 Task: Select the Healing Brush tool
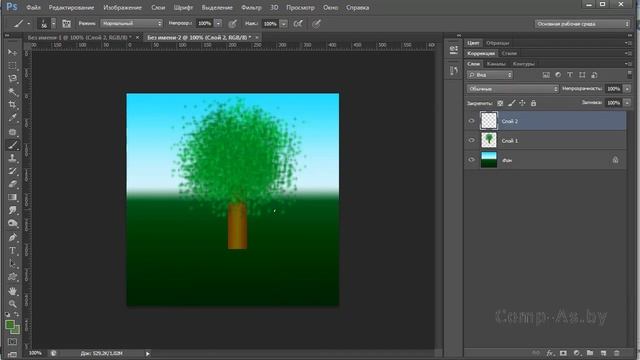tap(12, 132)
